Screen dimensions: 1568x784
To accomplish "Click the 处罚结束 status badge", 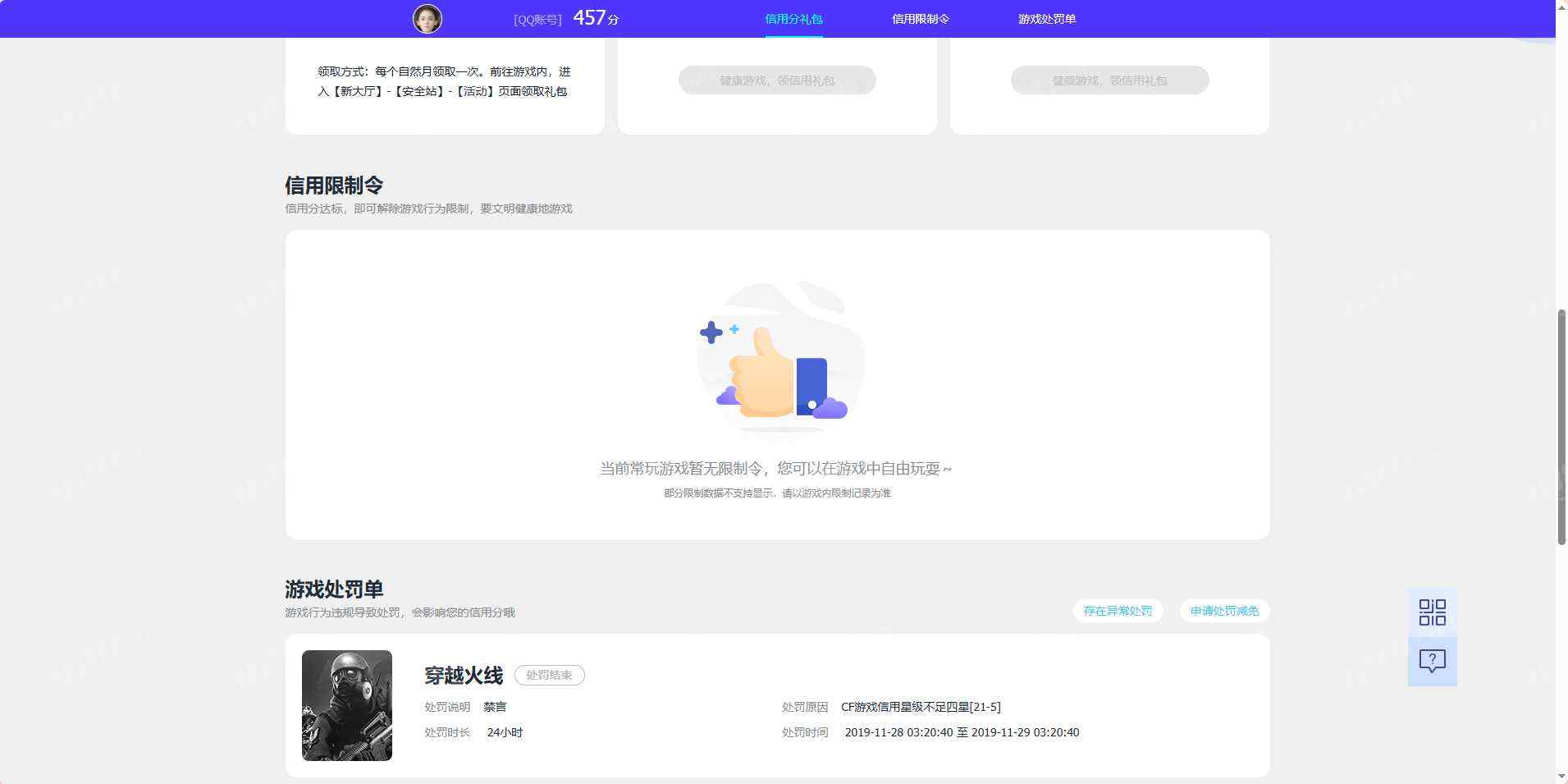I will pos(549,675).
